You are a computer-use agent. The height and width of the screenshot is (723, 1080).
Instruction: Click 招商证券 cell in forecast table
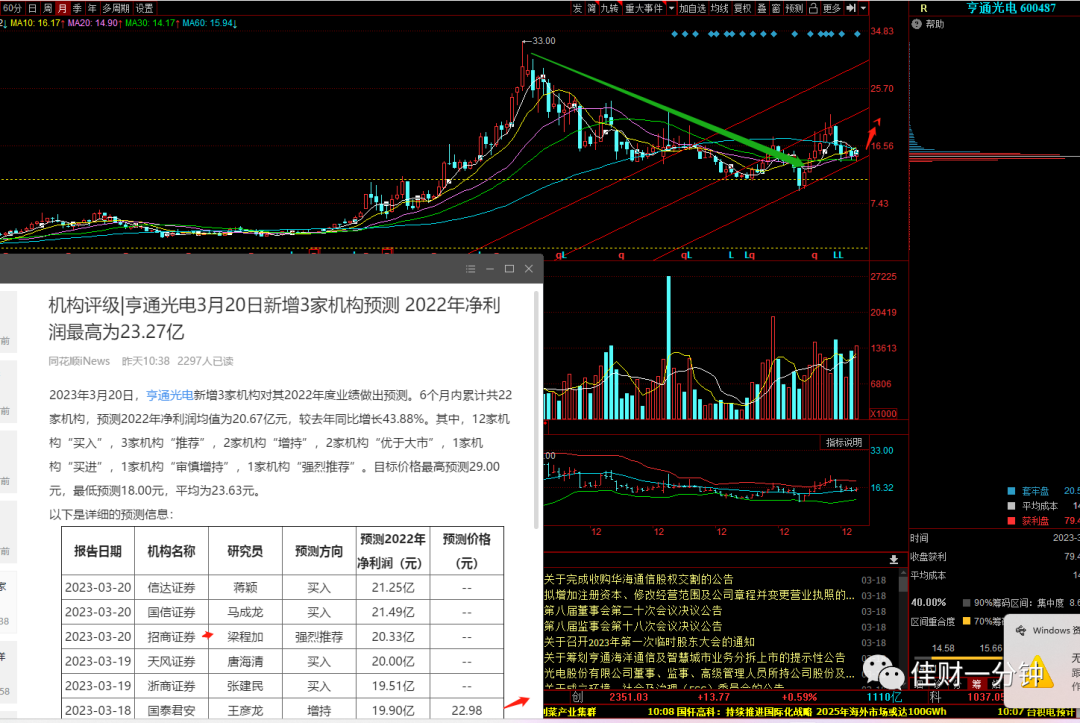(x=172, y=637)
